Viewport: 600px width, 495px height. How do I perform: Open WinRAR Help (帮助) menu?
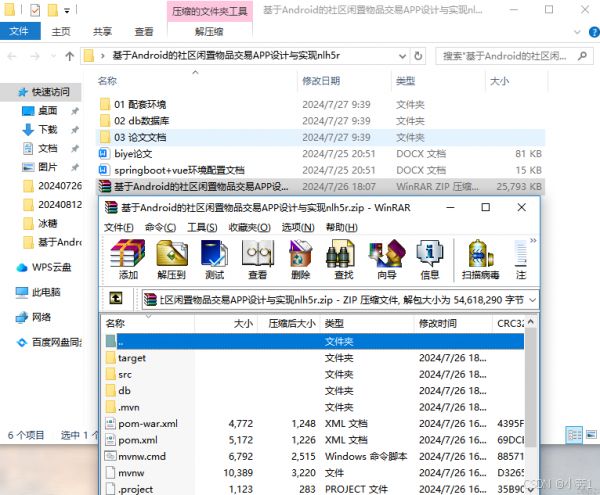point(342,228)
